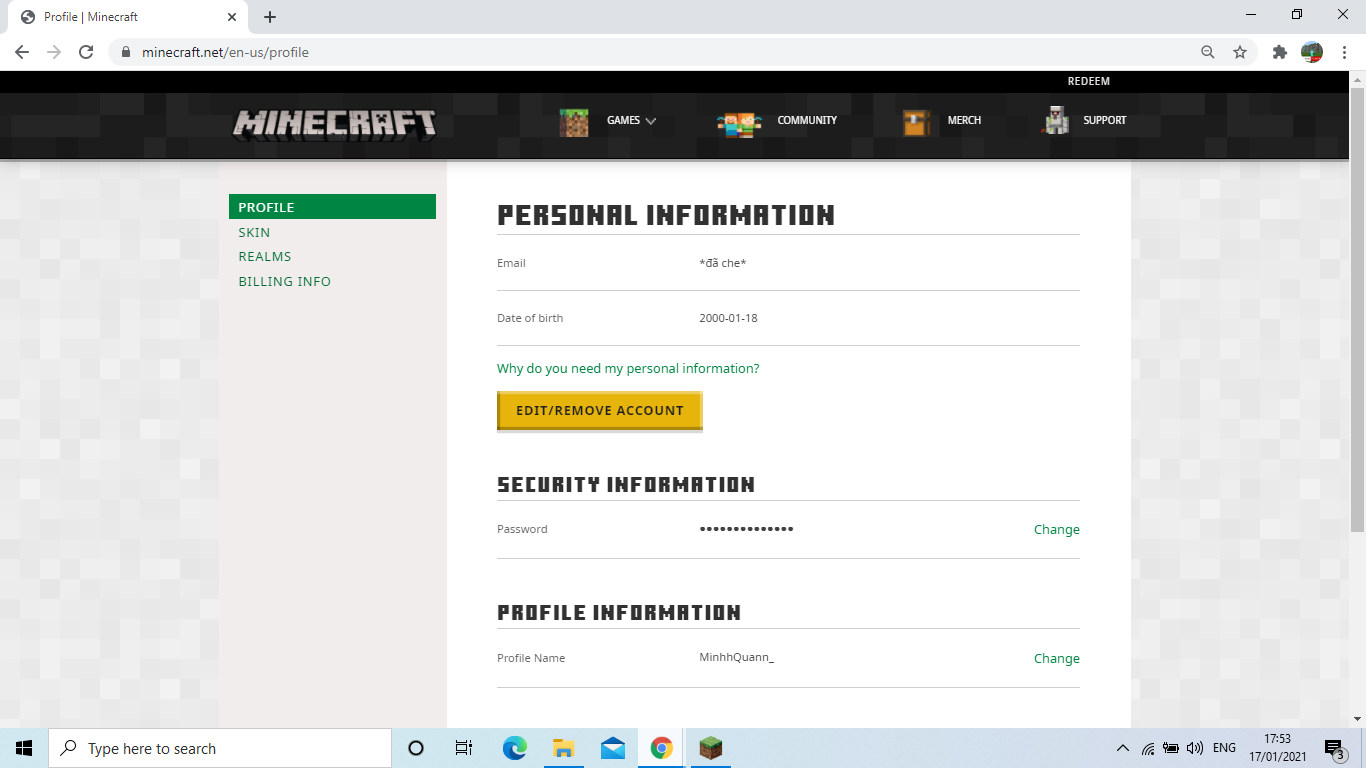Image resolution: width=1366 pixels, height=768 pixels.
Task: Switch the ENG input language
Action: click(1224, 748)
